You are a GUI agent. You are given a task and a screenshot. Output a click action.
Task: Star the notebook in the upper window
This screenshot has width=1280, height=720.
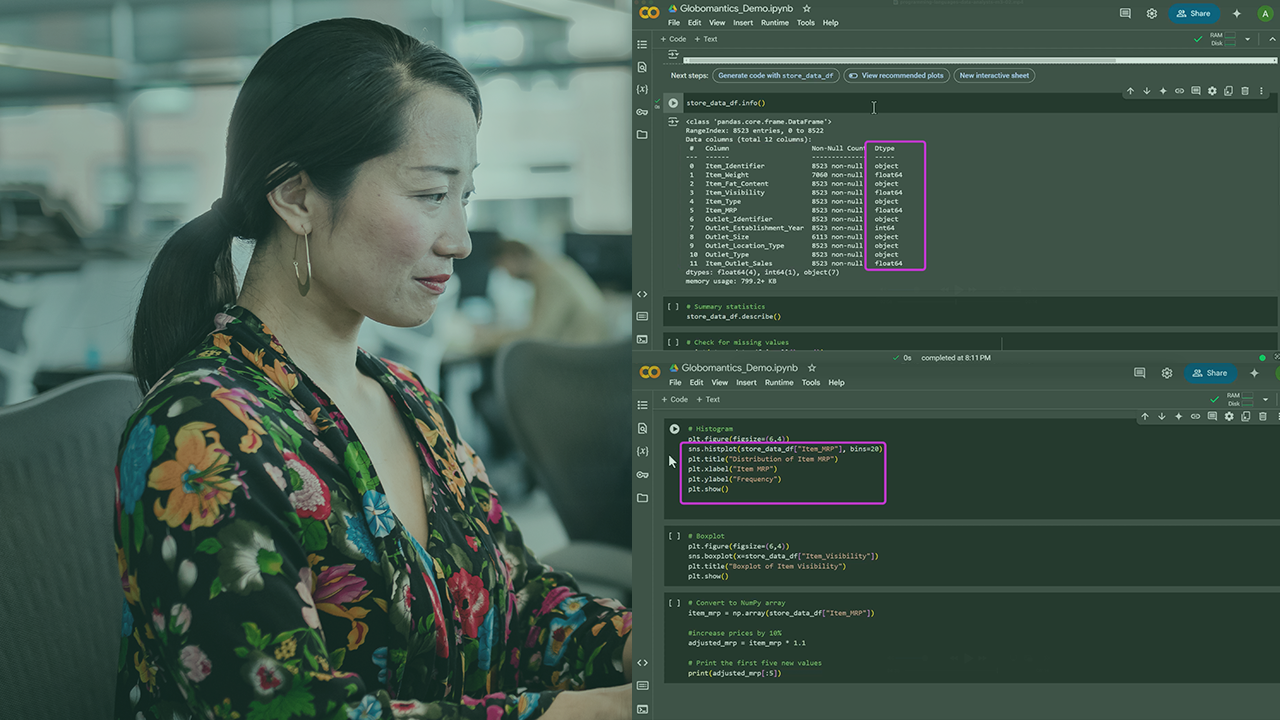click(807, 9)
